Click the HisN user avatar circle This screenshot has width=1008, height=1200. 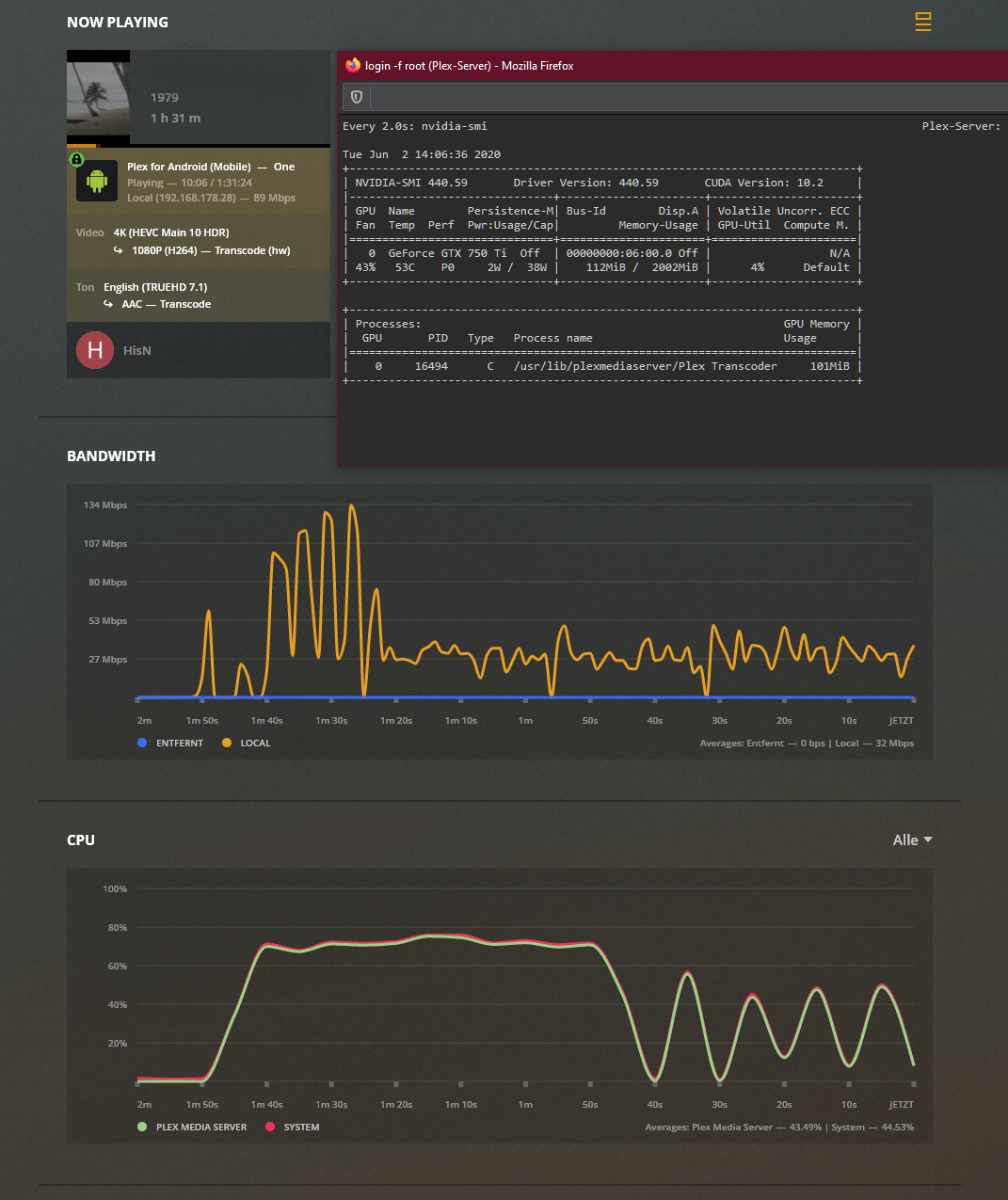(95, 350)
